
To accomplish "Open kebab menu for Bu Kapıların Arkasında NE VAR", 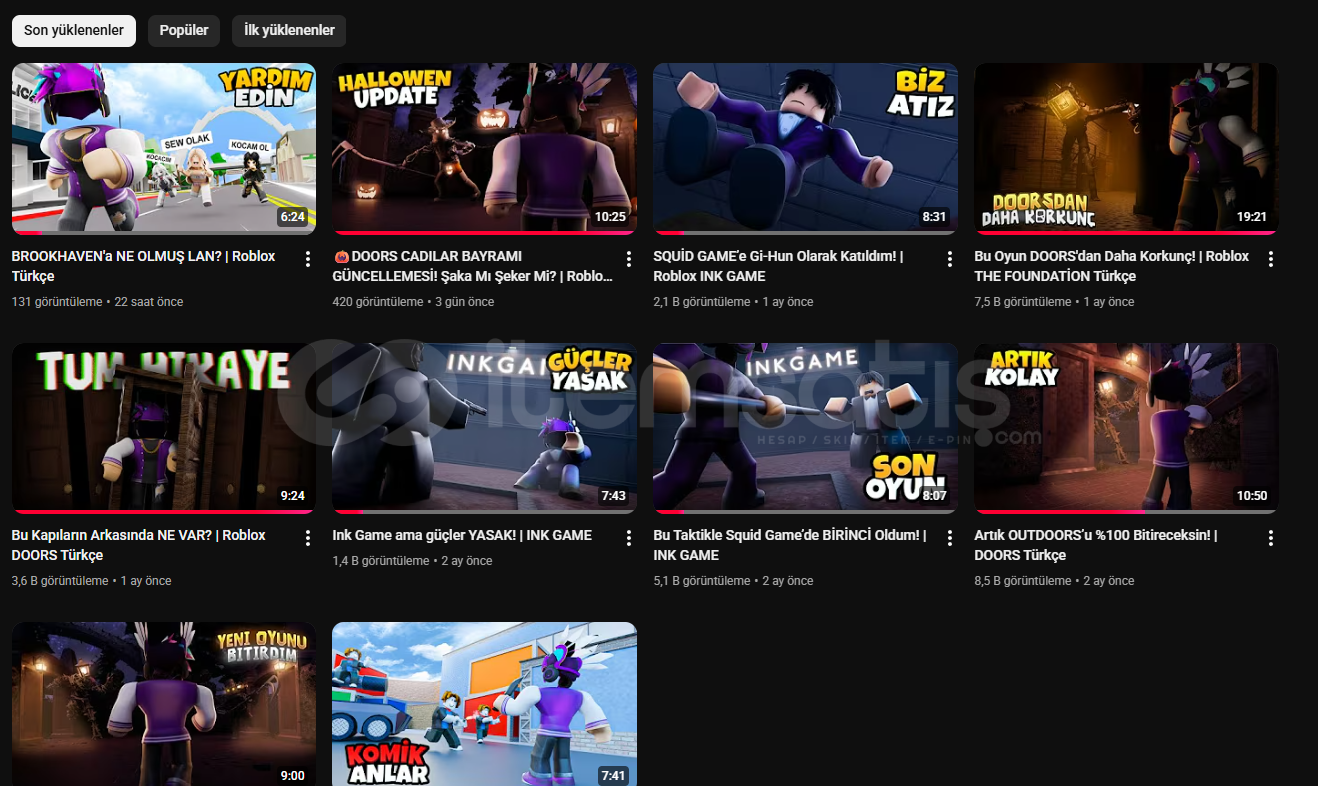I will 308,538.
